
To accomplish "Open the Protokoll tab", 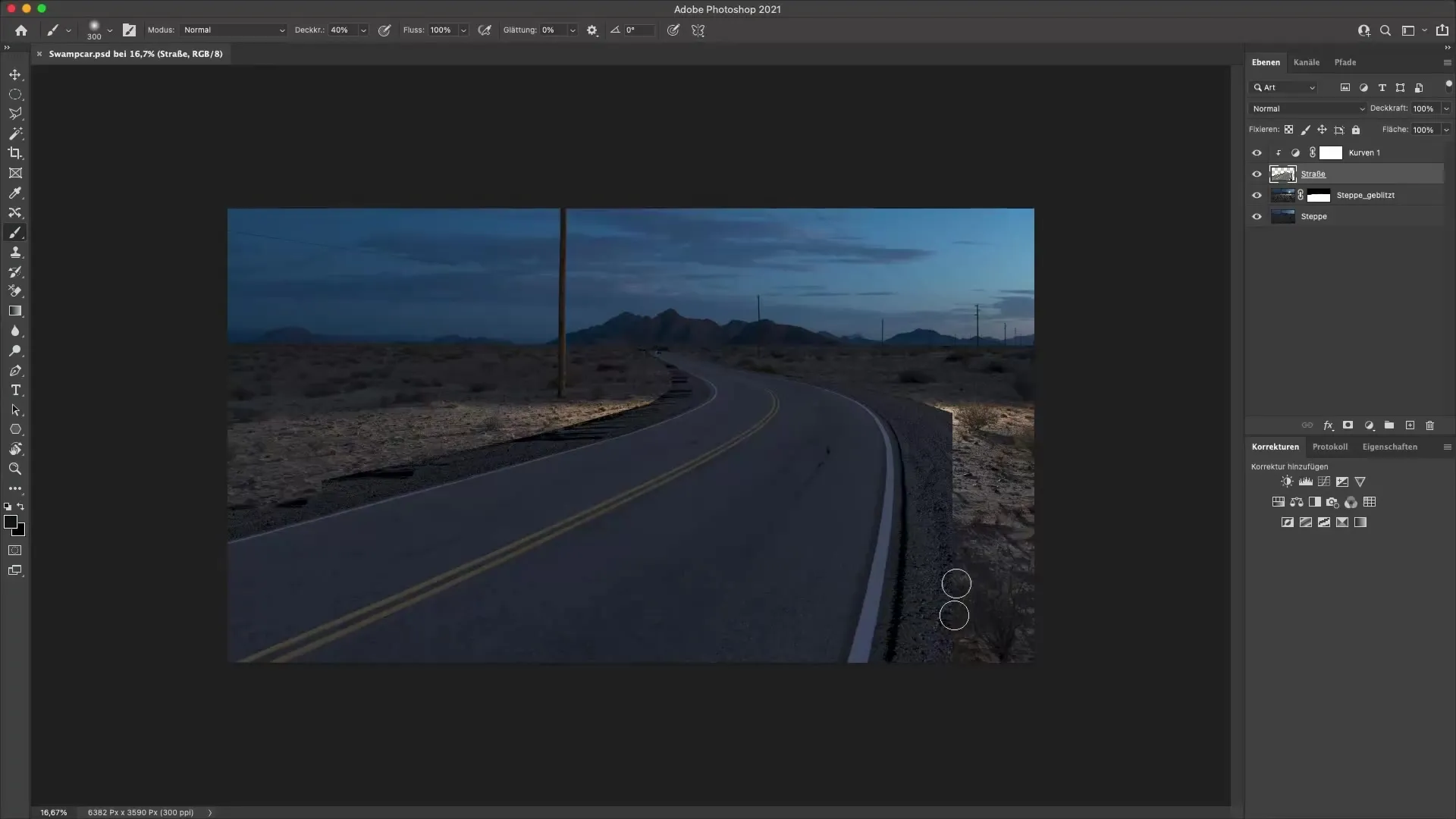I will point(1331,447).
